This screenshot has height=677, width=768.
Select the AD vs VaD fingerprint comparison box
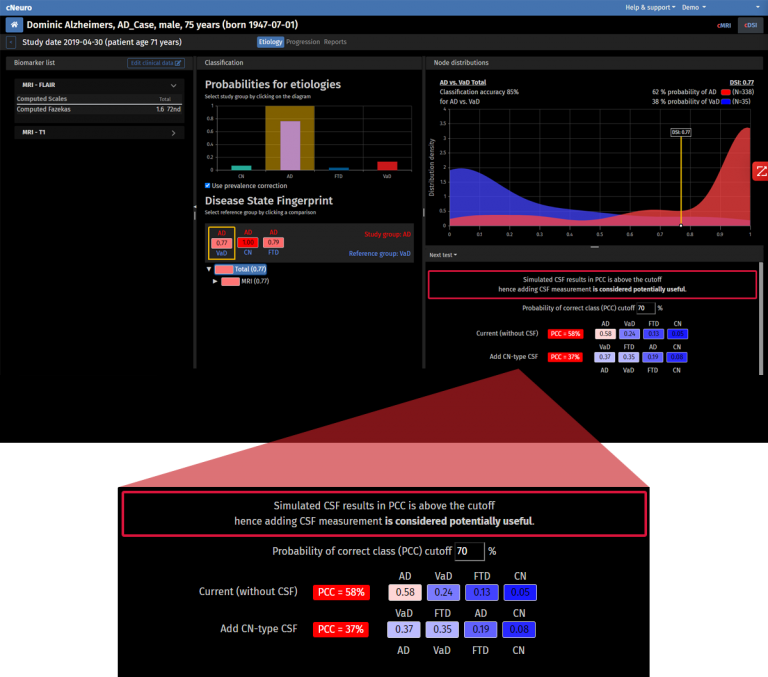(221, 241)
